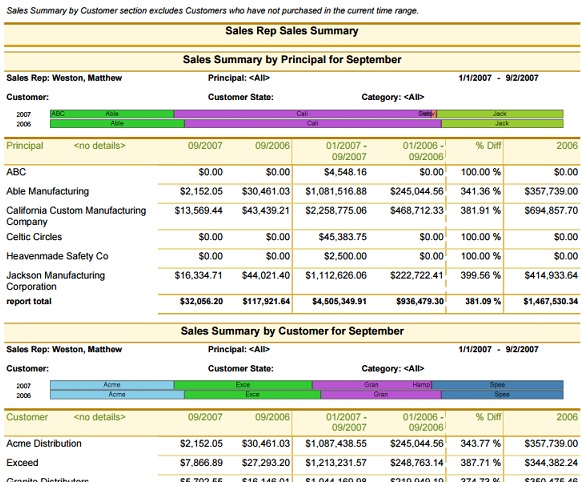This screenshot has width=582, height=482.
Task: Click the $1,081,516.88 value for Able Manufacturing
Action: (336, 191)
